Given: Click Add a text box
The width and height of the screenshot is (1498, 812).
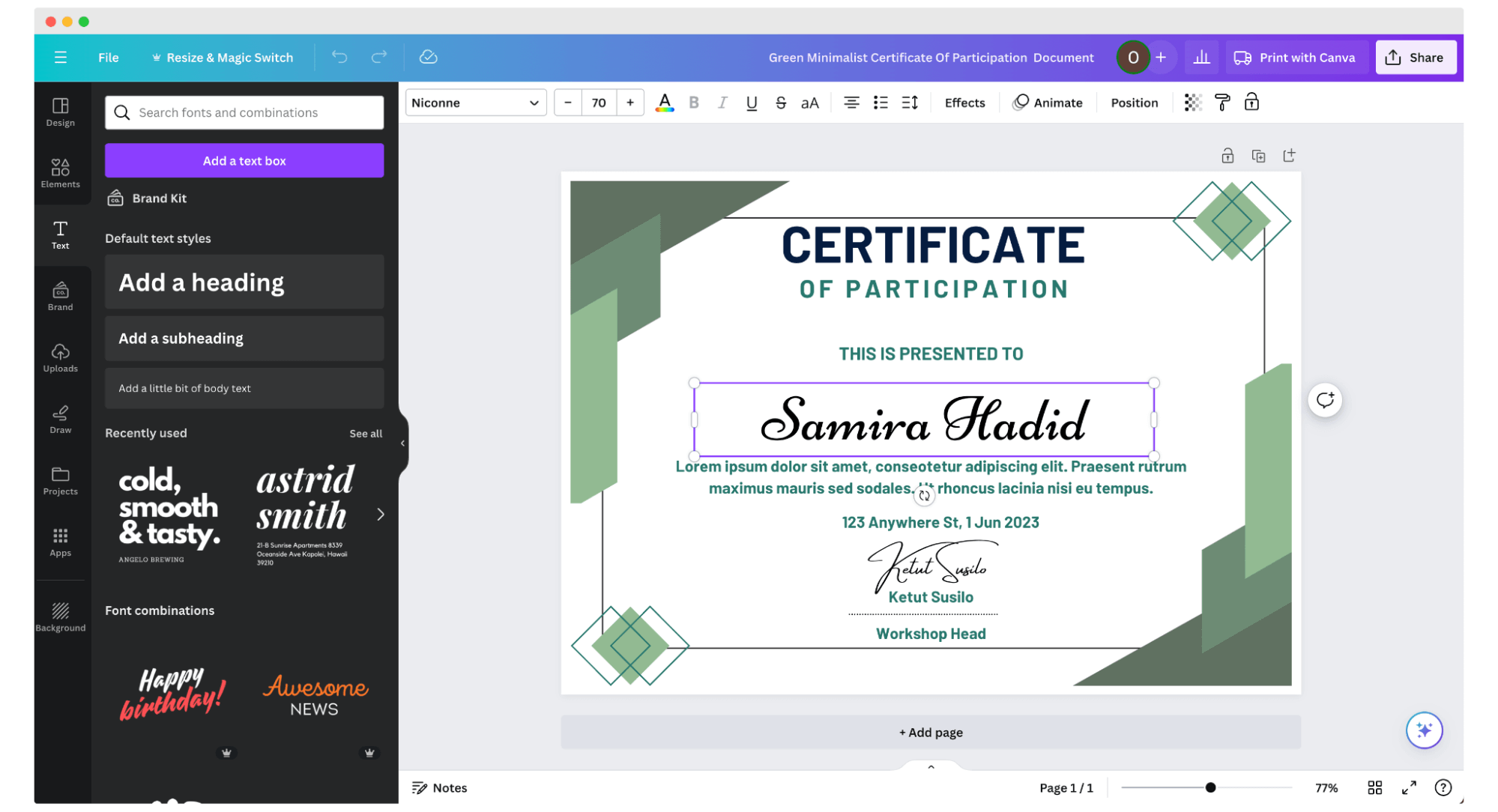Looking at the screenshot, I should pos(244,160).
